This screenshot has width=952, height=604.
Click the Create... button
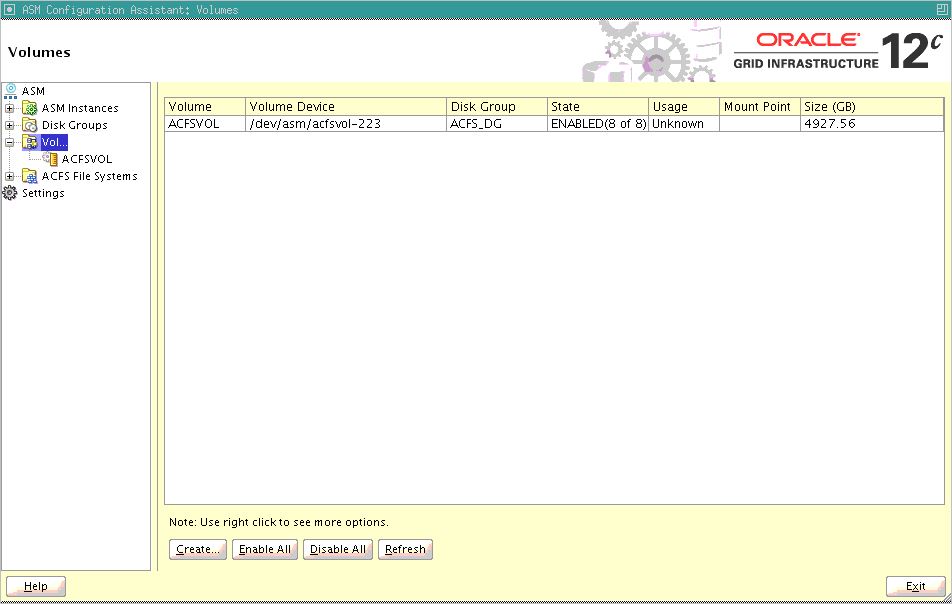198,549
